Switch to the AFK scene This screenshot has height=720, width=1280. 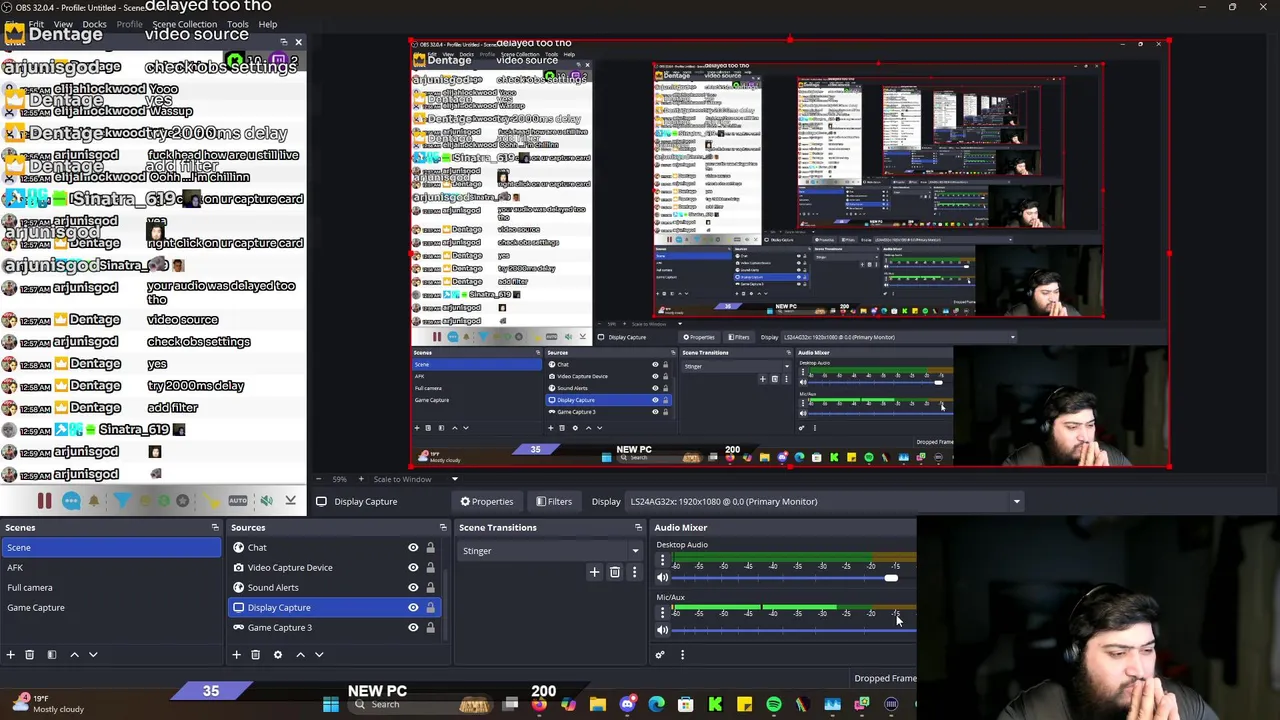point(110,568)
